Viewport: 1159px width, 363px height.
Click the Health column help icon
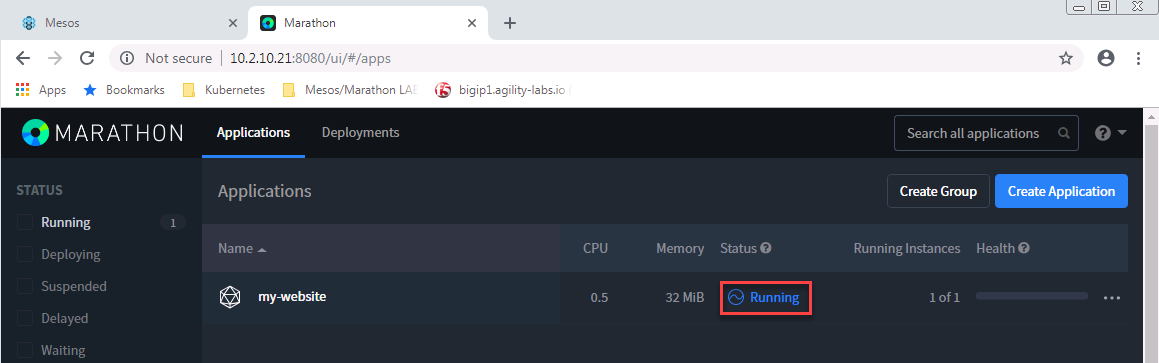pyautogui.click(x=1024, y=248)
